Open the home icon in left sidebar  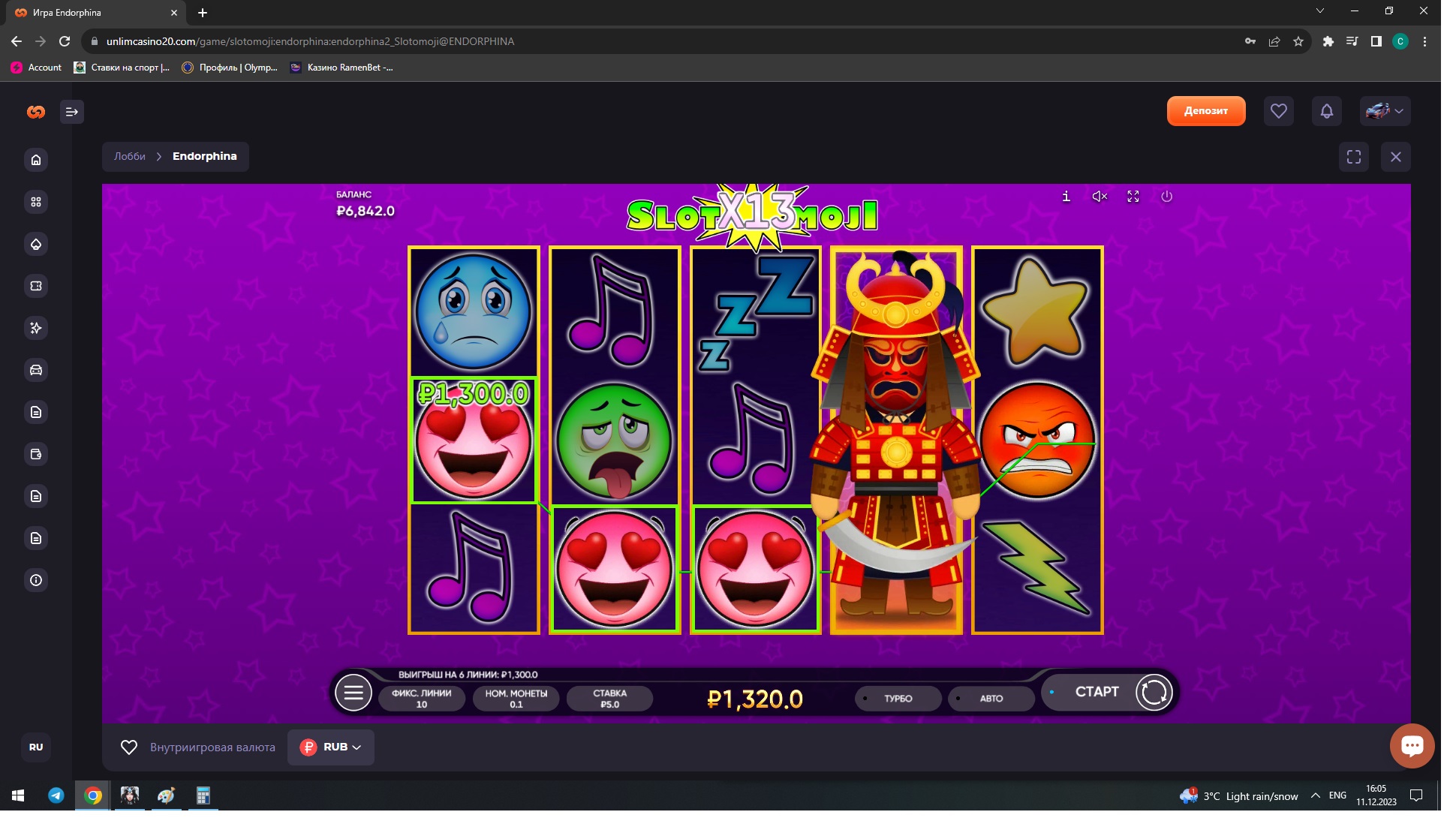[36, 160]
